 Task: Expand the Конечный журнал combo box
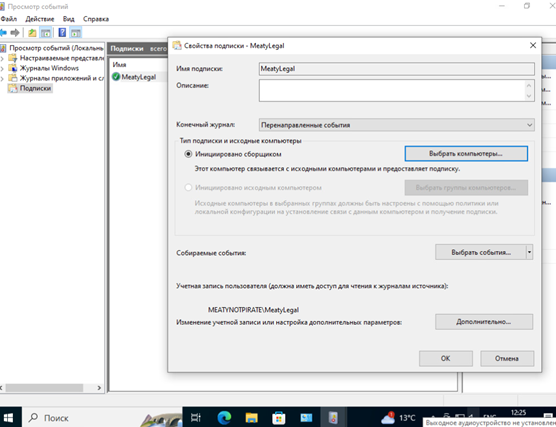point(397,125)
